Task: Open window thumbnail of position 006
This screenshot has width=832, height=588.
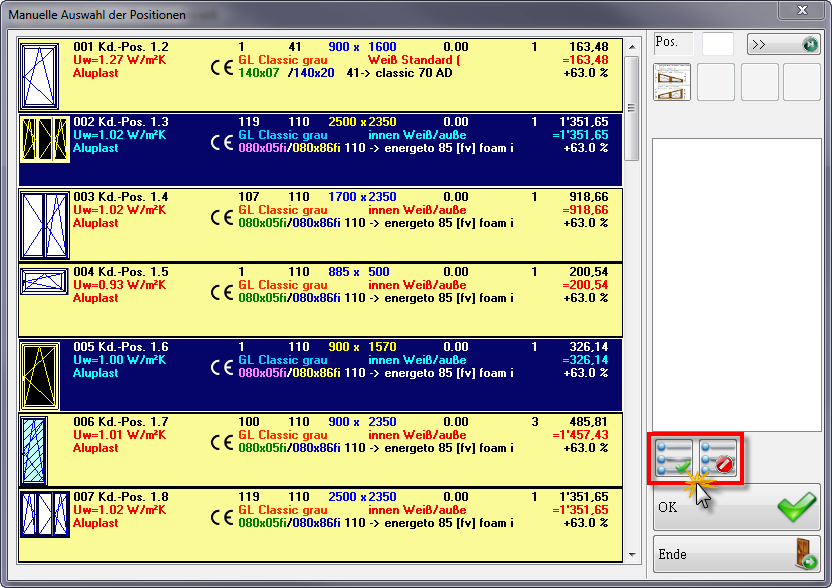Action: [x=34, y=451]
